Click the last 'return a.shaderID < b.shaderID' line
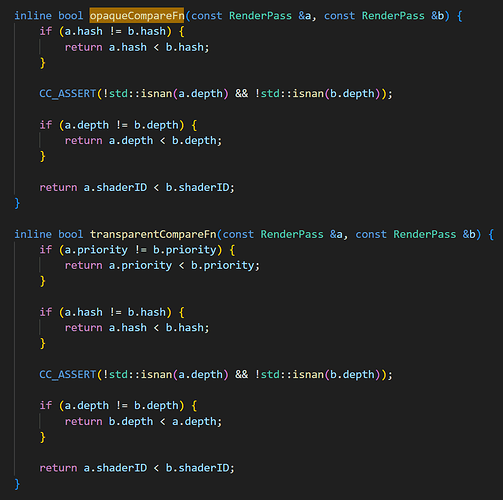The image size is (503, 500). point(137,468)
